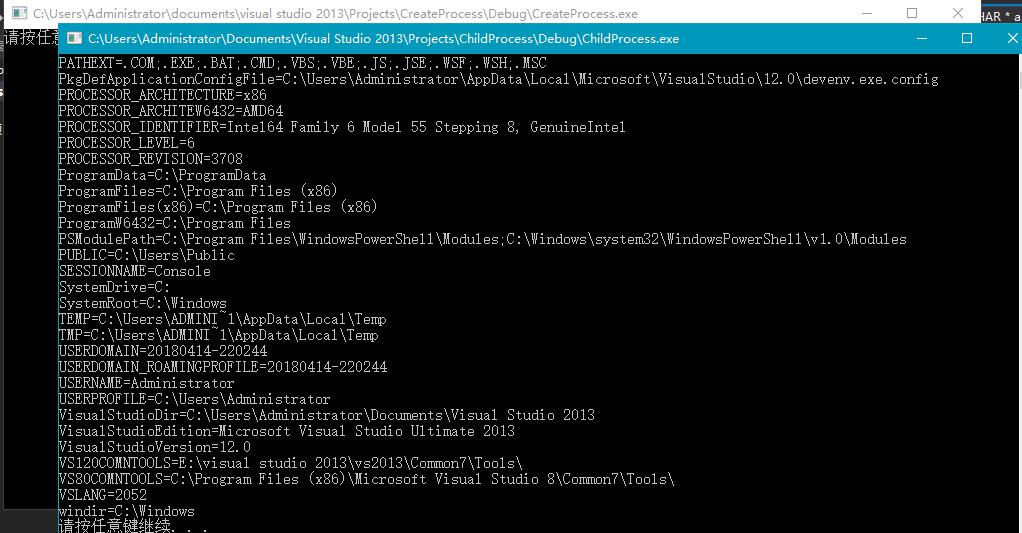
Task: Click the ProgramW6432=C:\Program Files line
Action: (x=175, y=223)
